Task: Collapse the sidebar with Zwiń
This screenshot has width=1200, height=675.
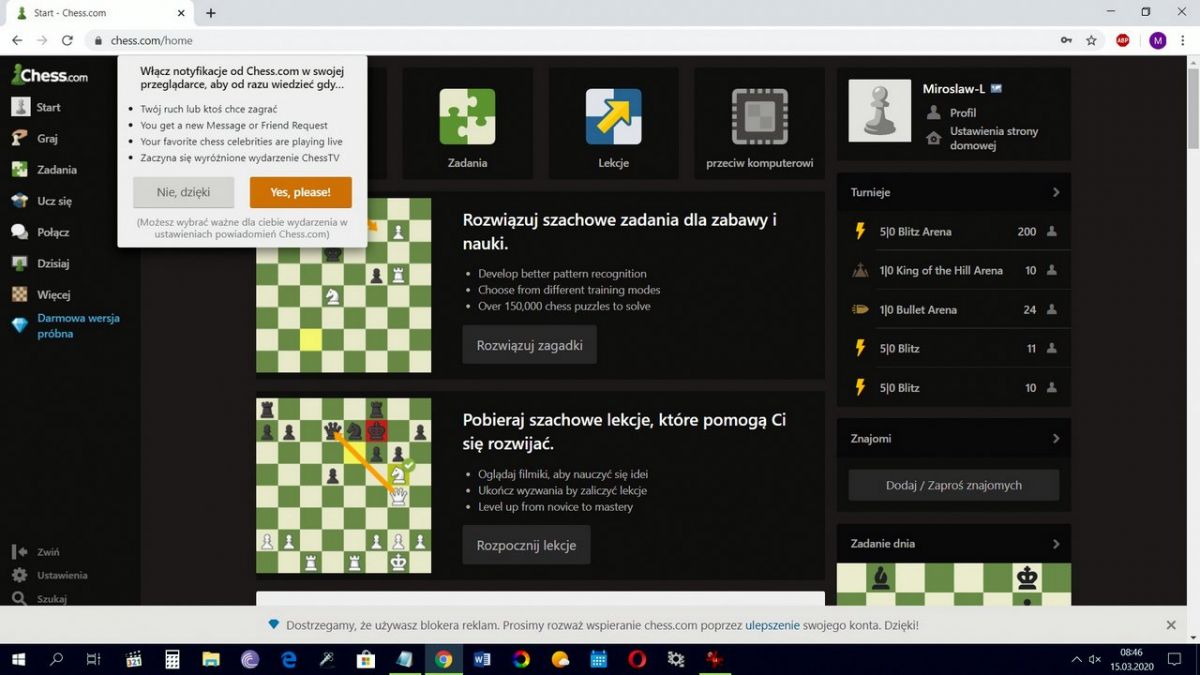Action: click(x=35, y=552)
